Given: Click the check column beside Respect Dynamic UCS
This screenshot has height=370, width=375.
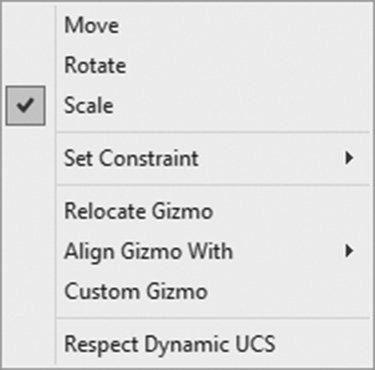Looking at the screenshot, I should [25, 344].
